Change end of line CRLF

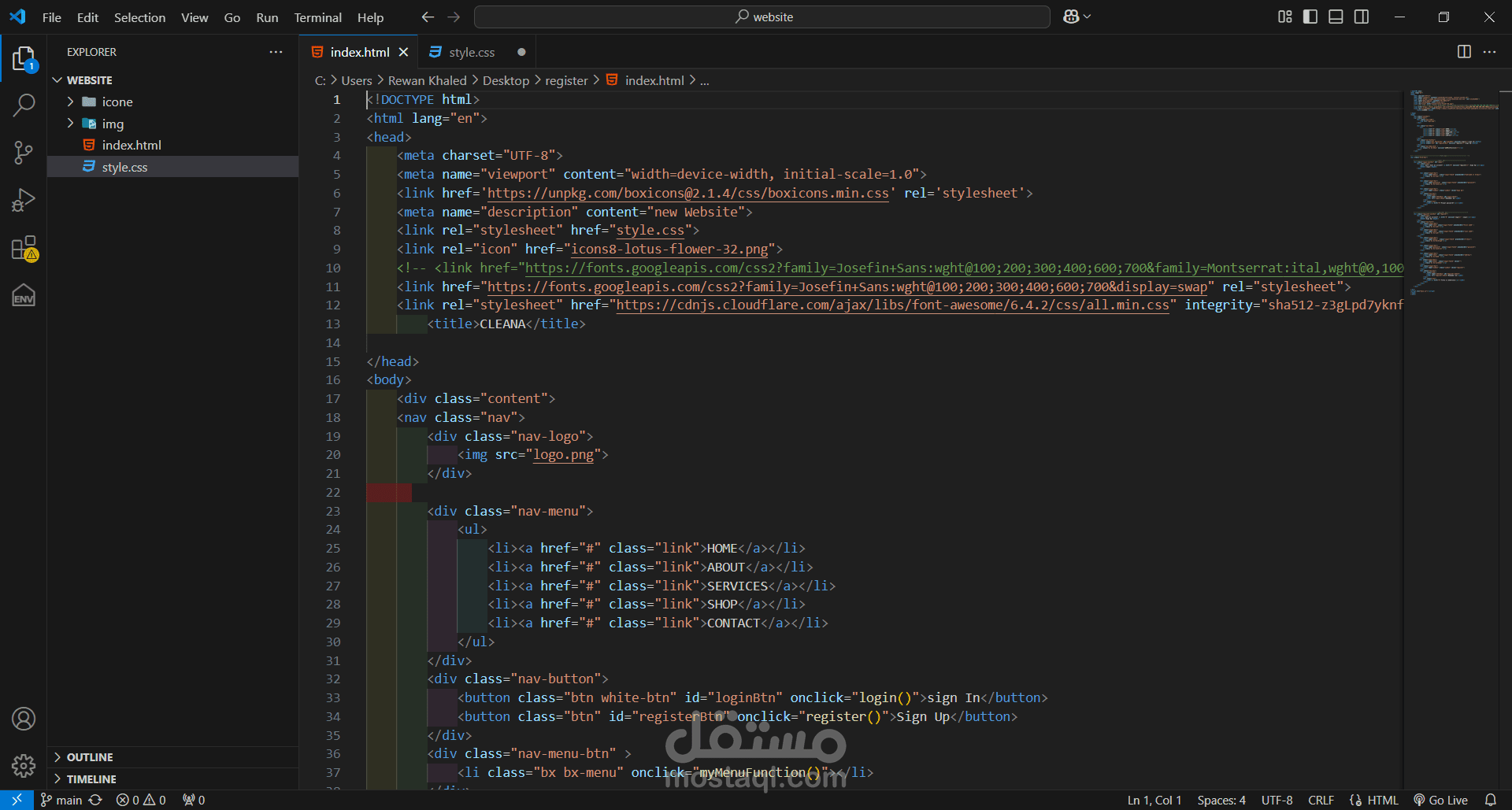1321,800
